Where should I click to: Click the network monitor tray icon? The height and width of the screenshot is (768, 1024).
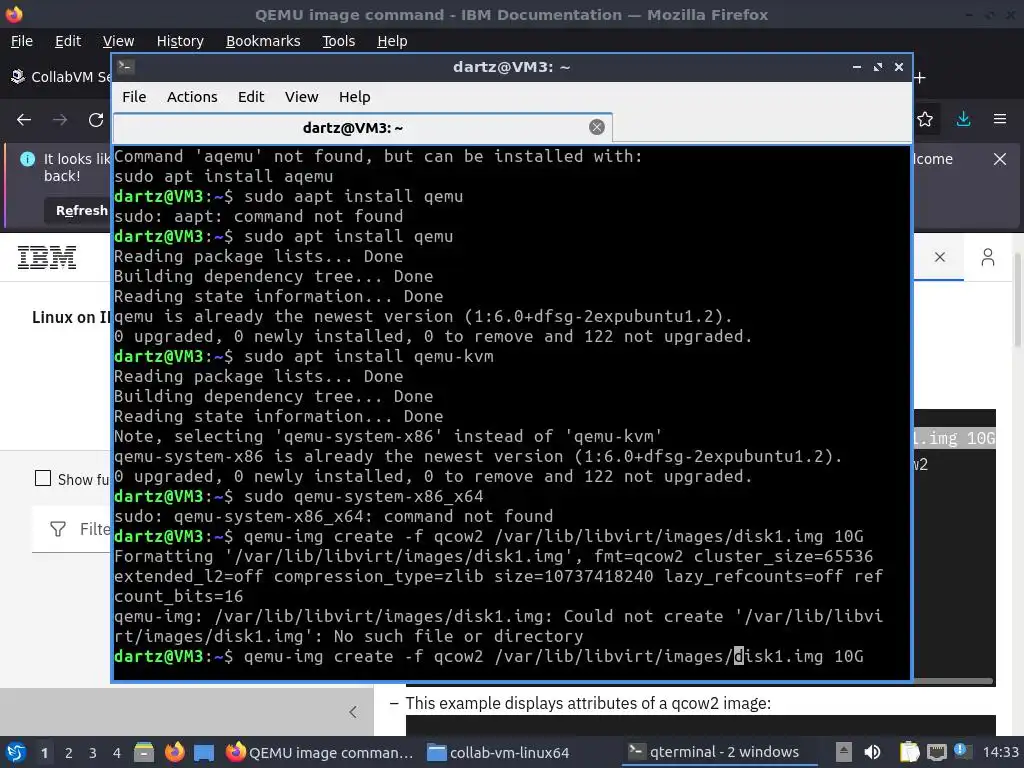tap(936, 752)
